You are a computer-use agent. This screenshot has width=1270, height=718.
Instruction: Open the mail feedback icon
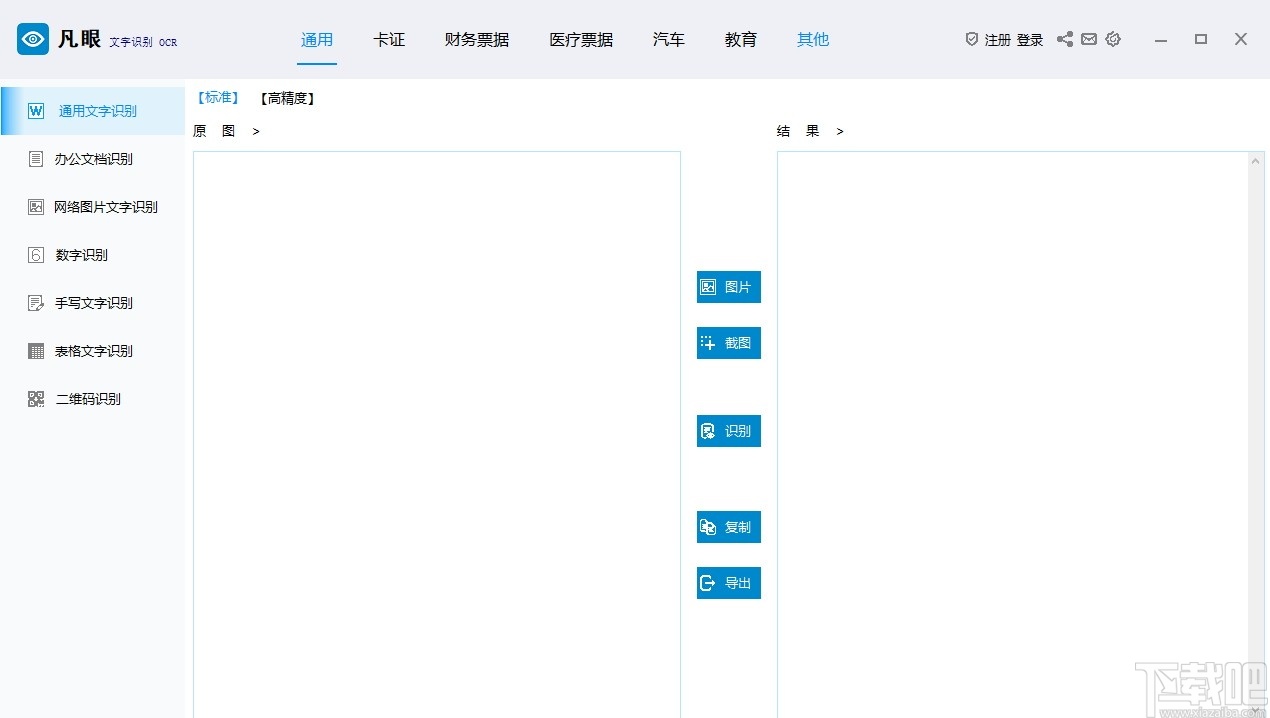[x=1089, y=39]
